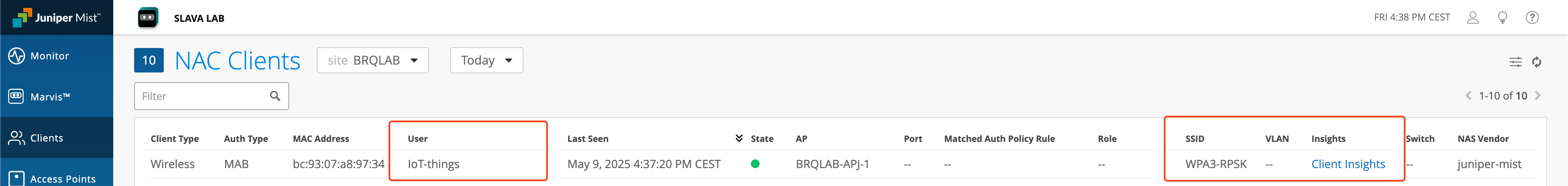Open table column settings icon
The image size is (1568, 186).
pos(1516,62)
